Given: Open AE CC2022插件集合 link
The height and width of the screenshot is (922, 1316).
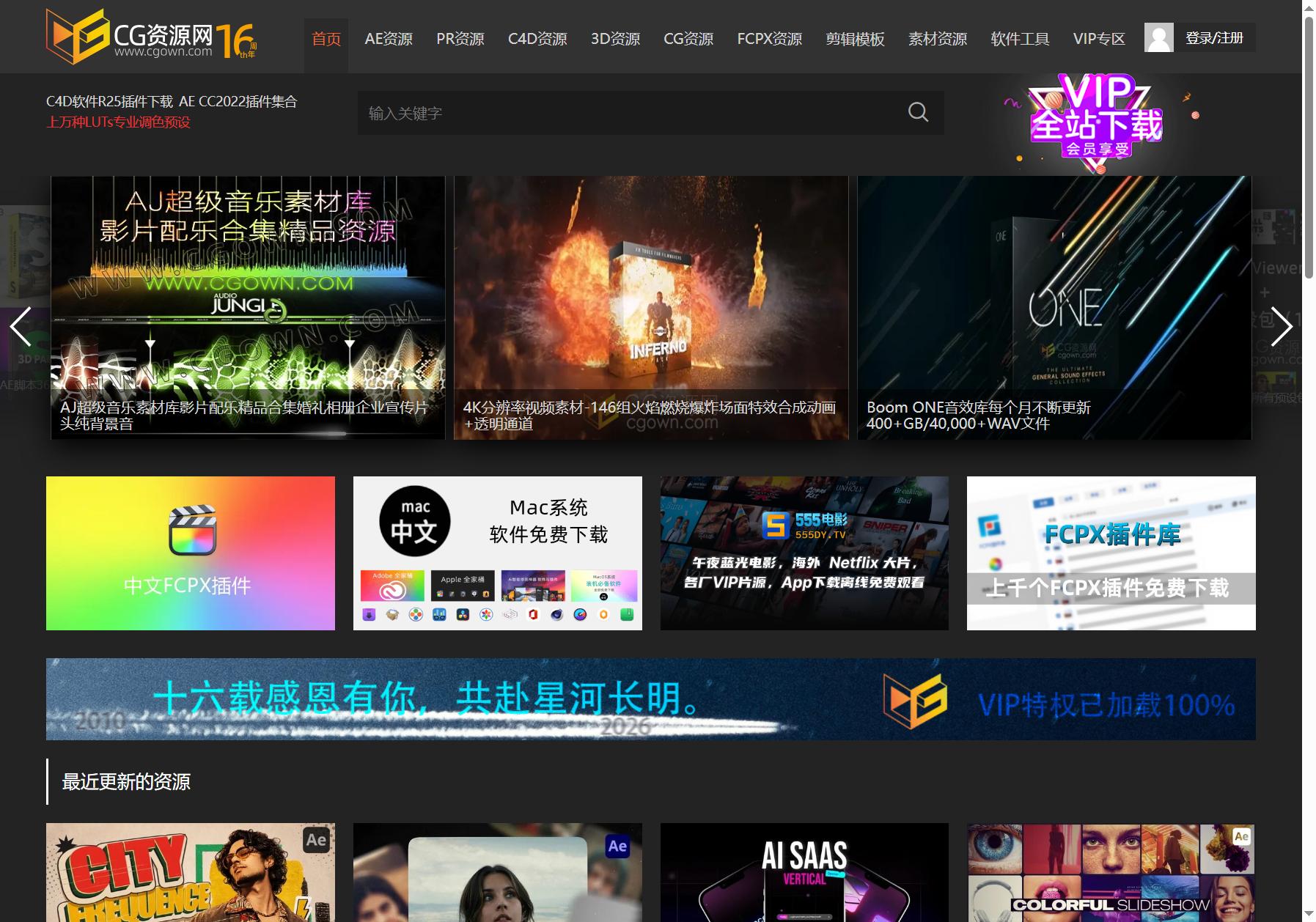Looking at the screenshot, I should click(x=238, y=101).
